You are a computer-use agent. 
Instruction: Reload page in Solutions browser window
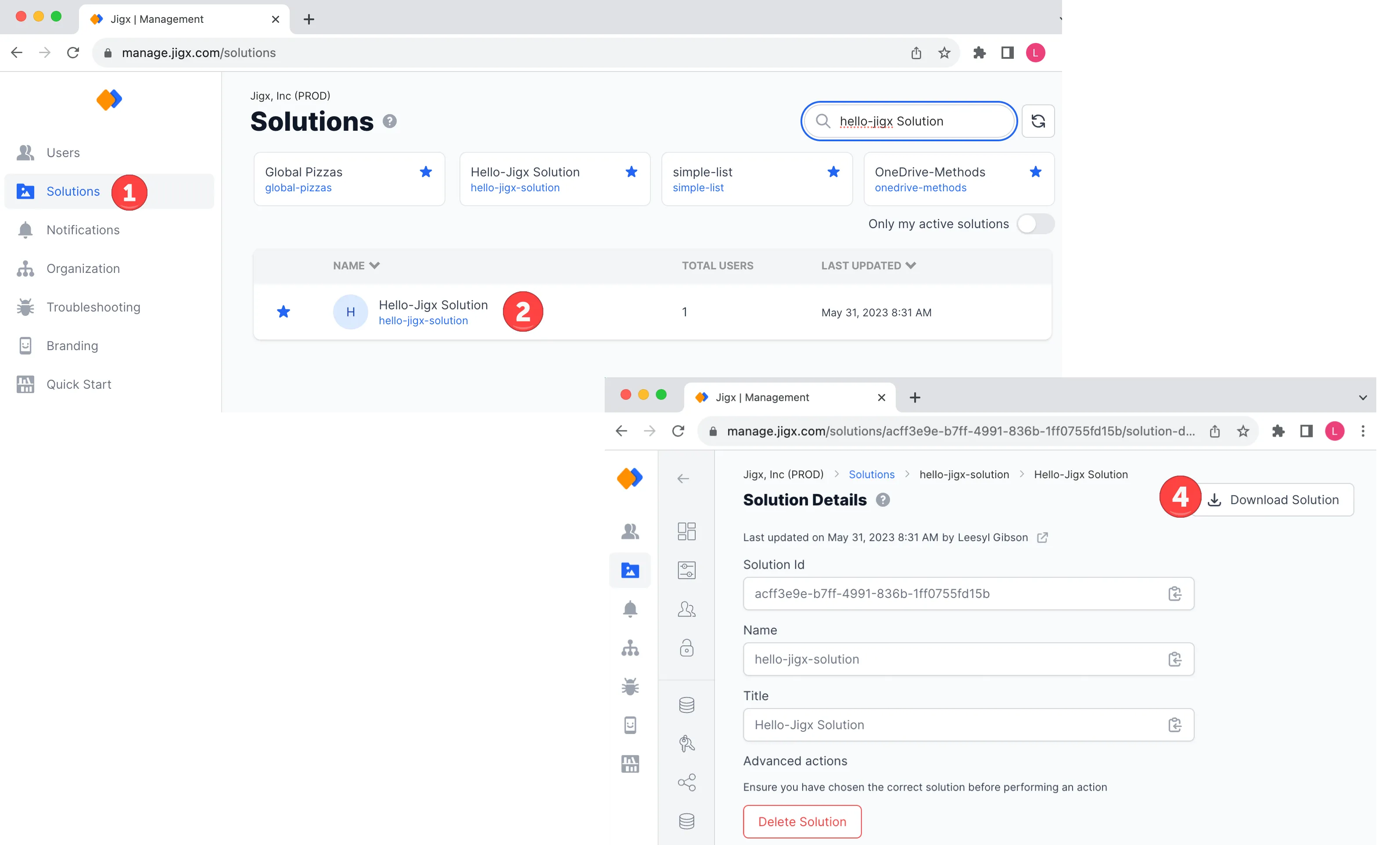(73, 53)
